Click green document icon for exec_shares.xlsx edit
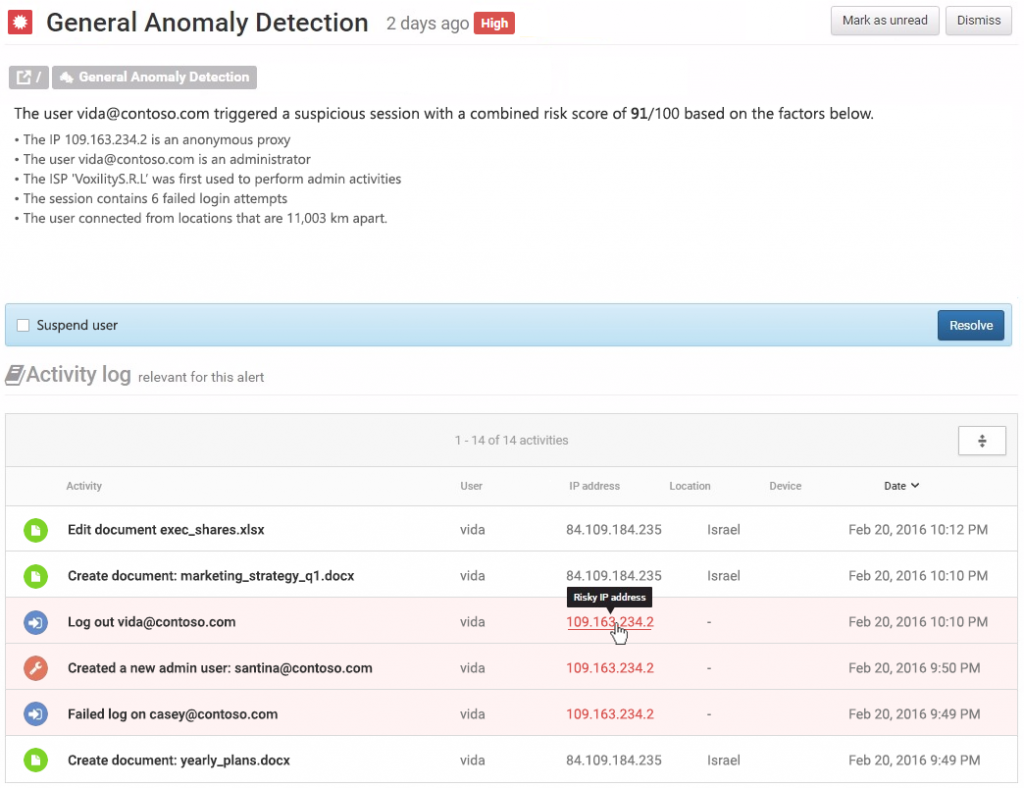The height and width of the screenshot is (788, 1024). 36,529
